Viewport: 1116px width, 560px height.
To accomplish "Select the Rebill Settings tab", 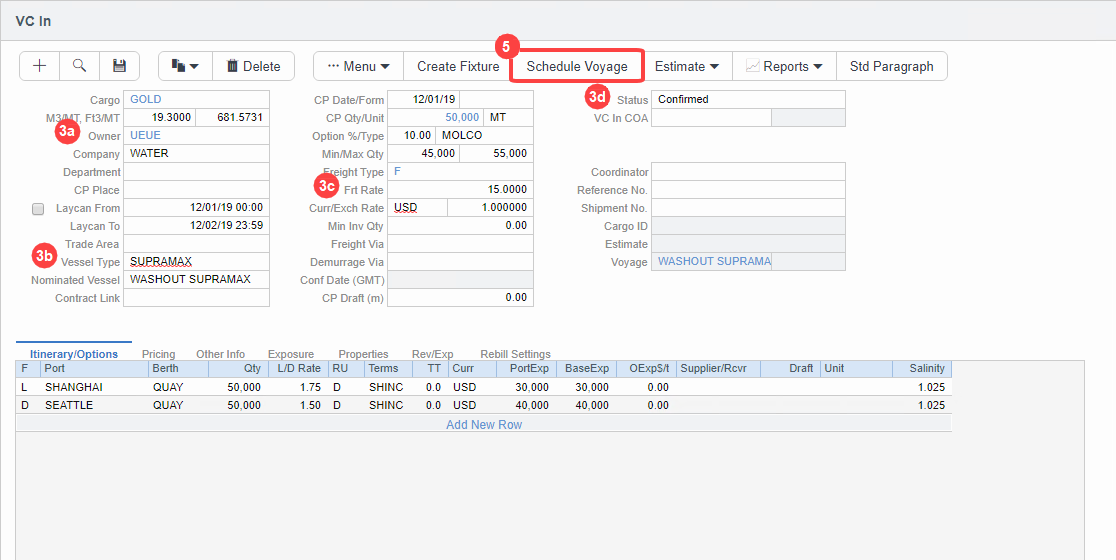I will point(515,354).
